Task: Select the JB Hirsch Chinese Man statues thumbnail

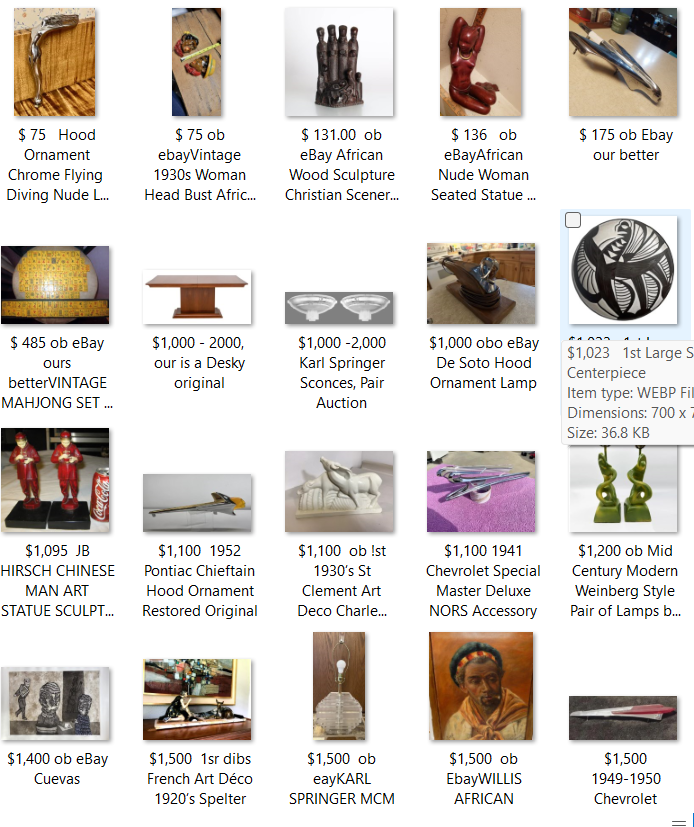Action: (55, 480)
